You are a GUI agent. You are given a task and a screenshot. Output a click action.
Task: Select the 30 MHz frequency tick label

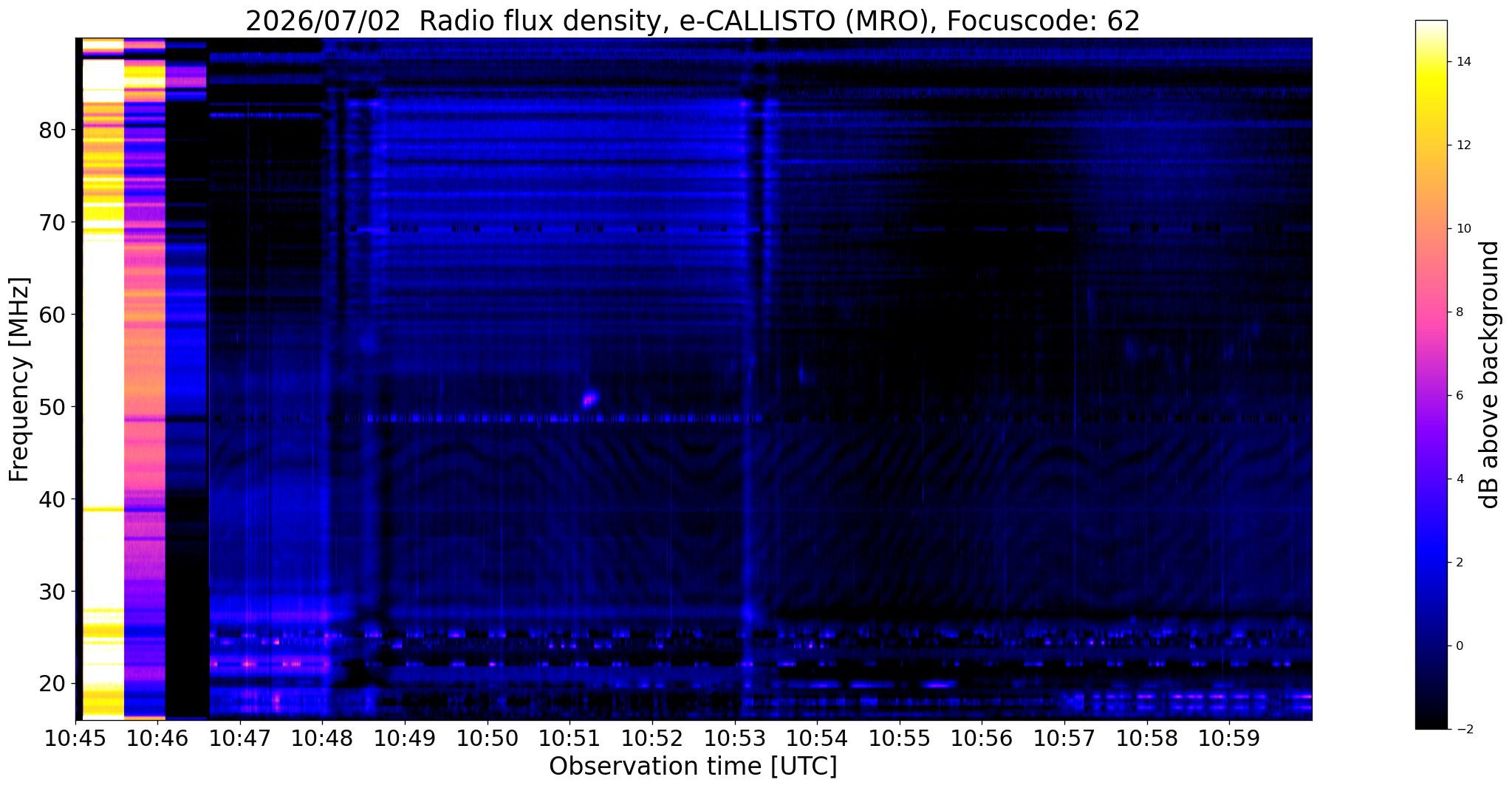point(52,592)
